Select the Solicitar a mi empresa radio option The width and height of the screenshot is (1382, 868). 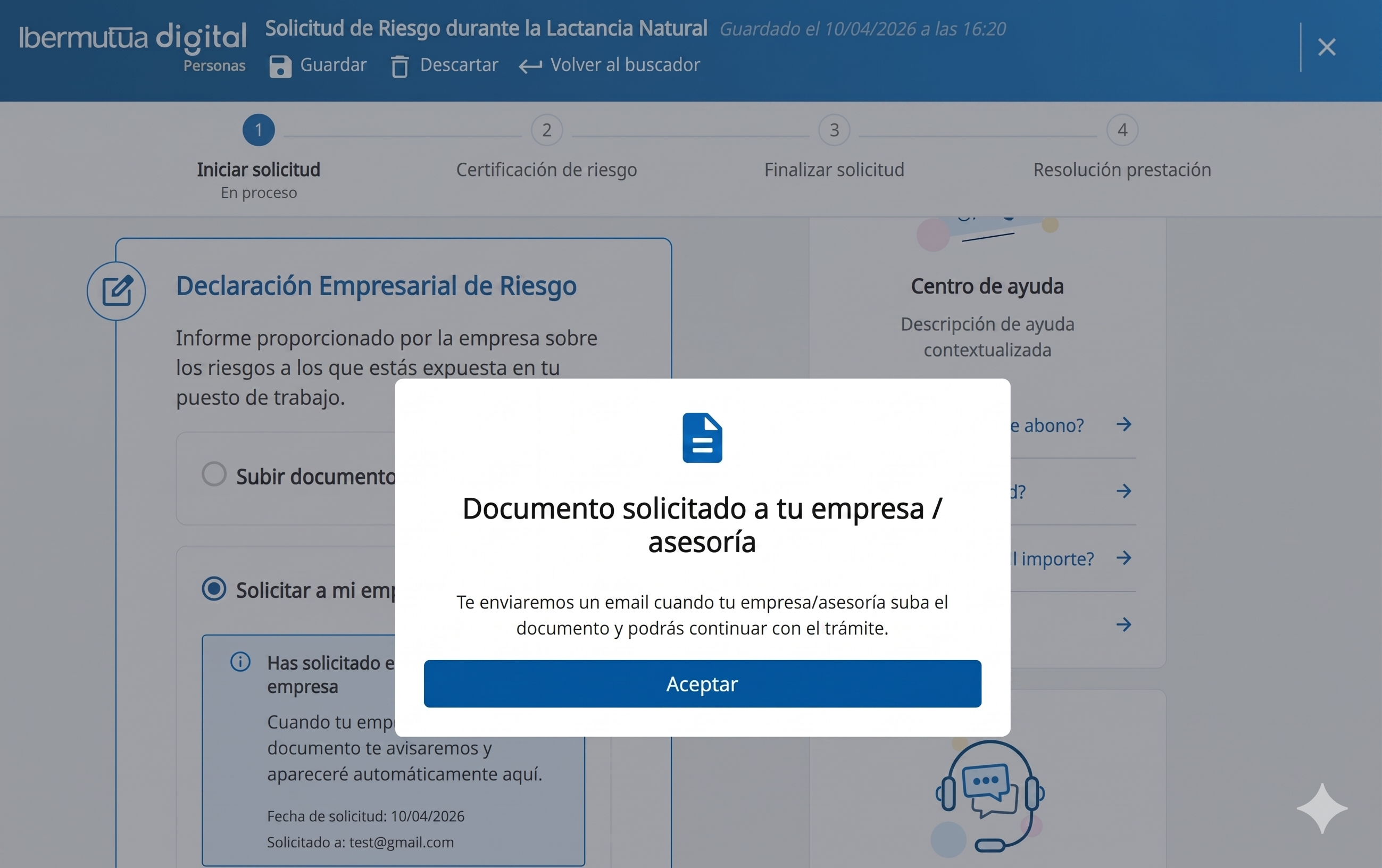point(214,589)
